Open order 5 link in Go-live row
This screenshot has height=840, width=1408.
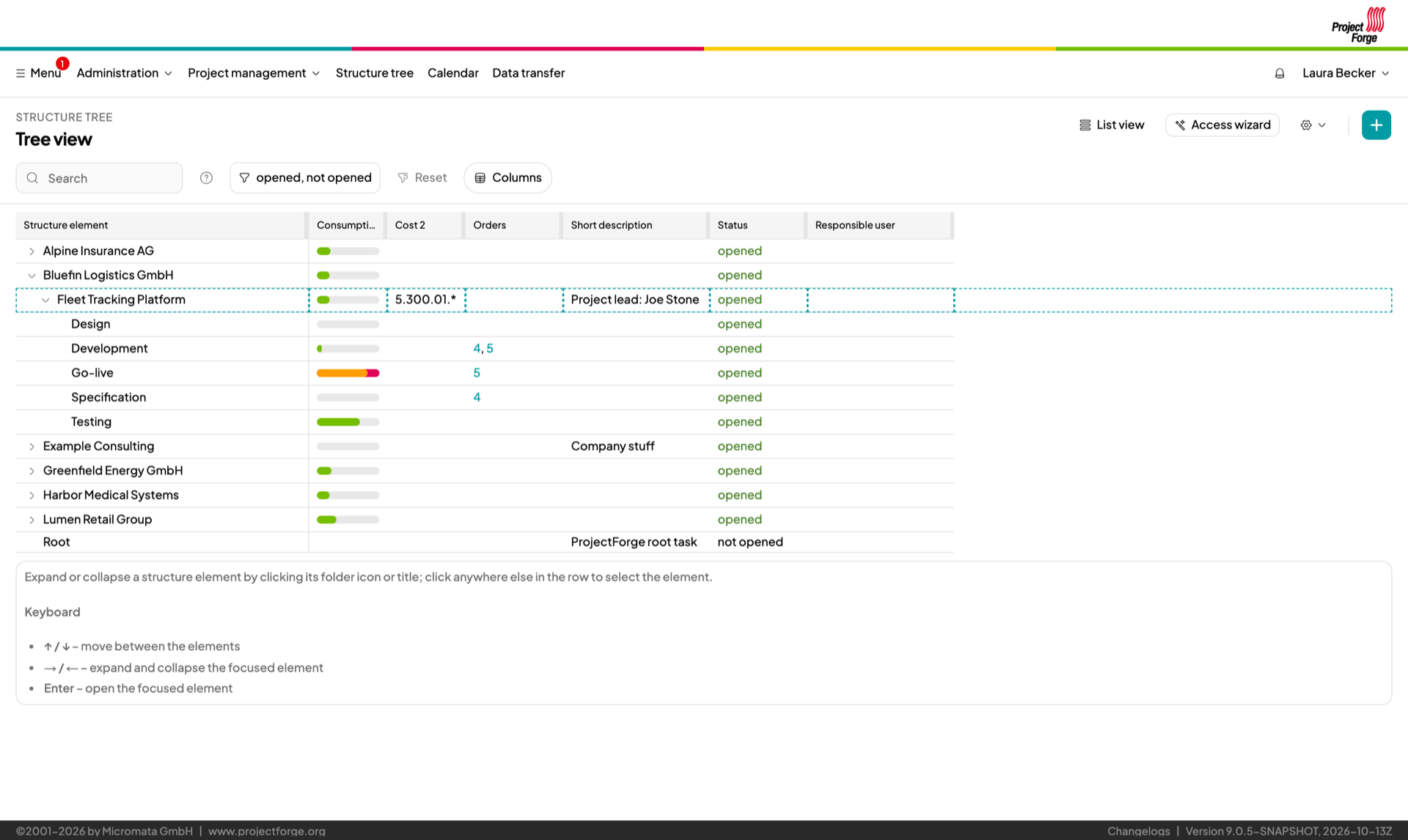coord(477,373)
